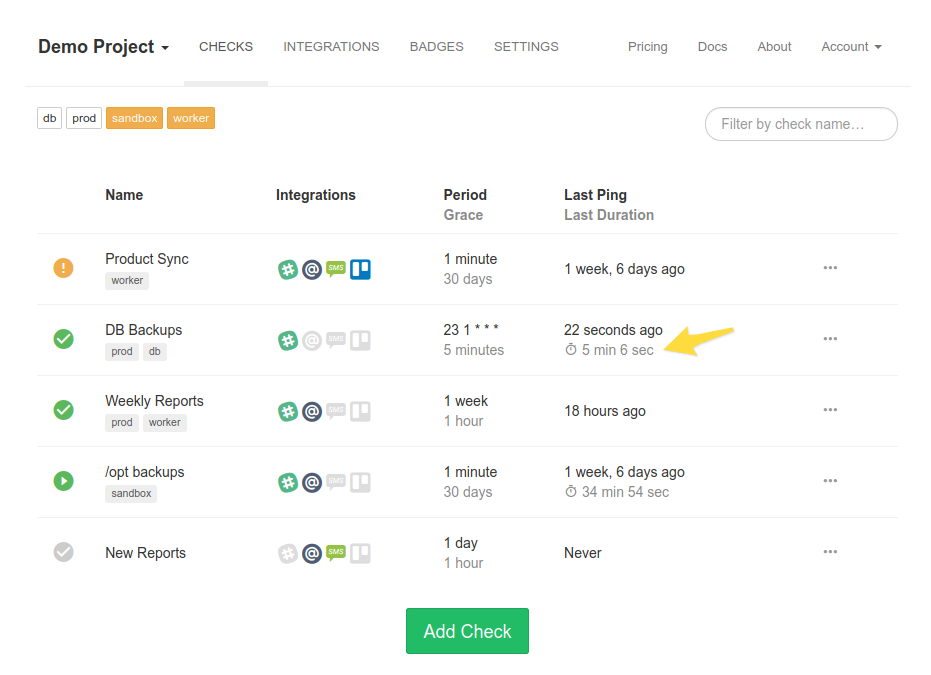
Task: Open the Demo Project dropdown
Action: point(103,47)
